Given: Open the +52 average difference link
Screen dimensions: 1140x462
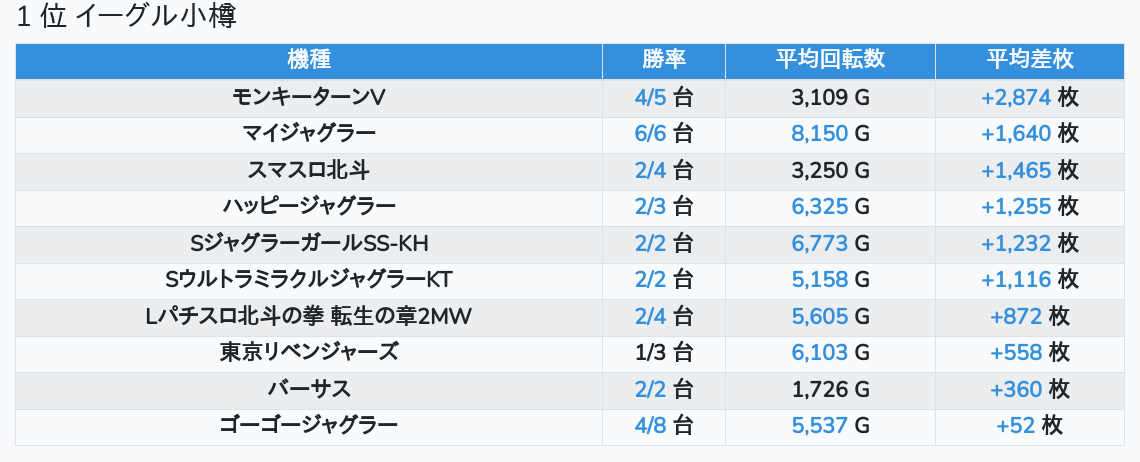Looking at the screenshot, I should click(x=1016, y=425).
